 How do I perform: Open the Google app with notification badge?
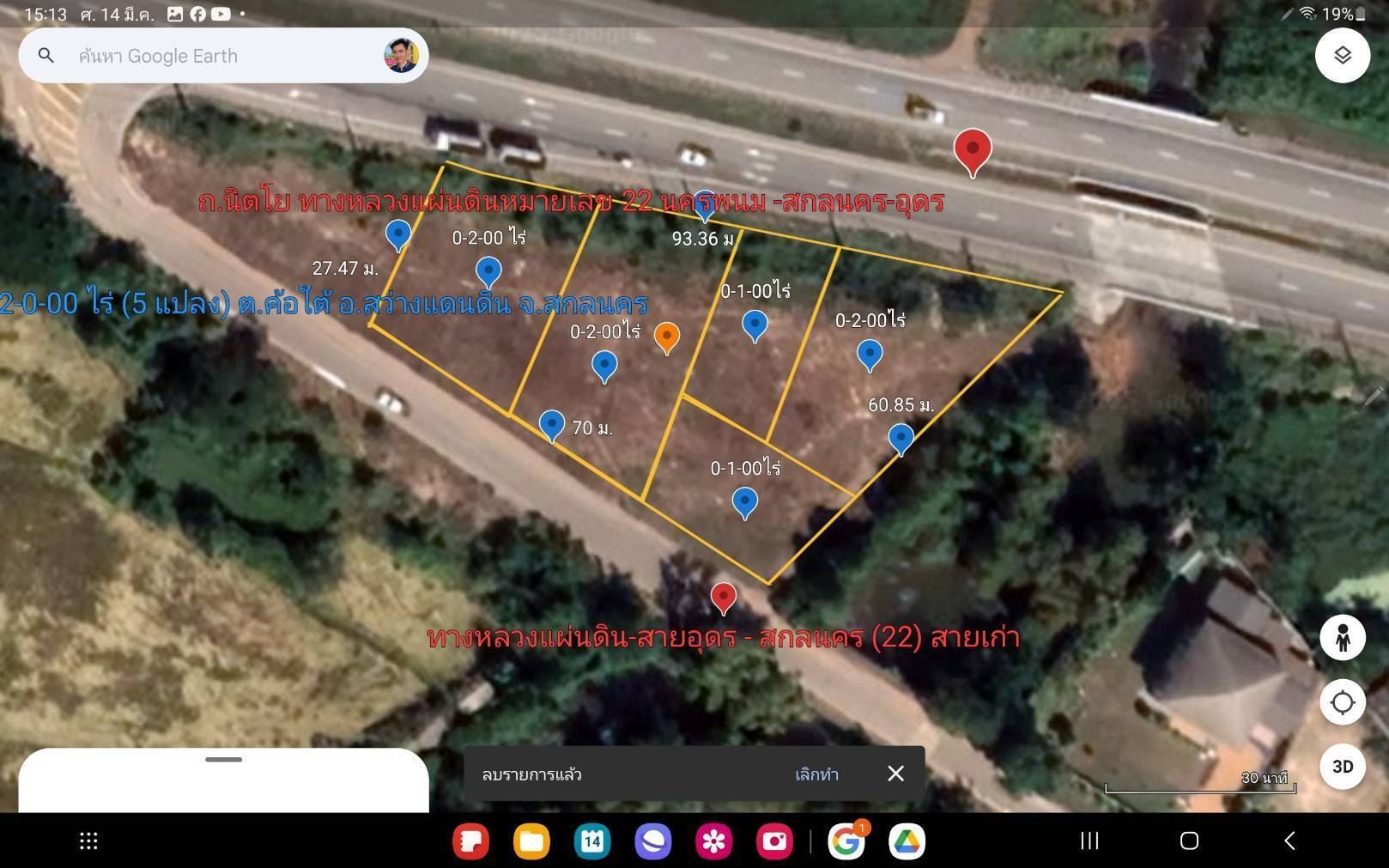(846, 841)
